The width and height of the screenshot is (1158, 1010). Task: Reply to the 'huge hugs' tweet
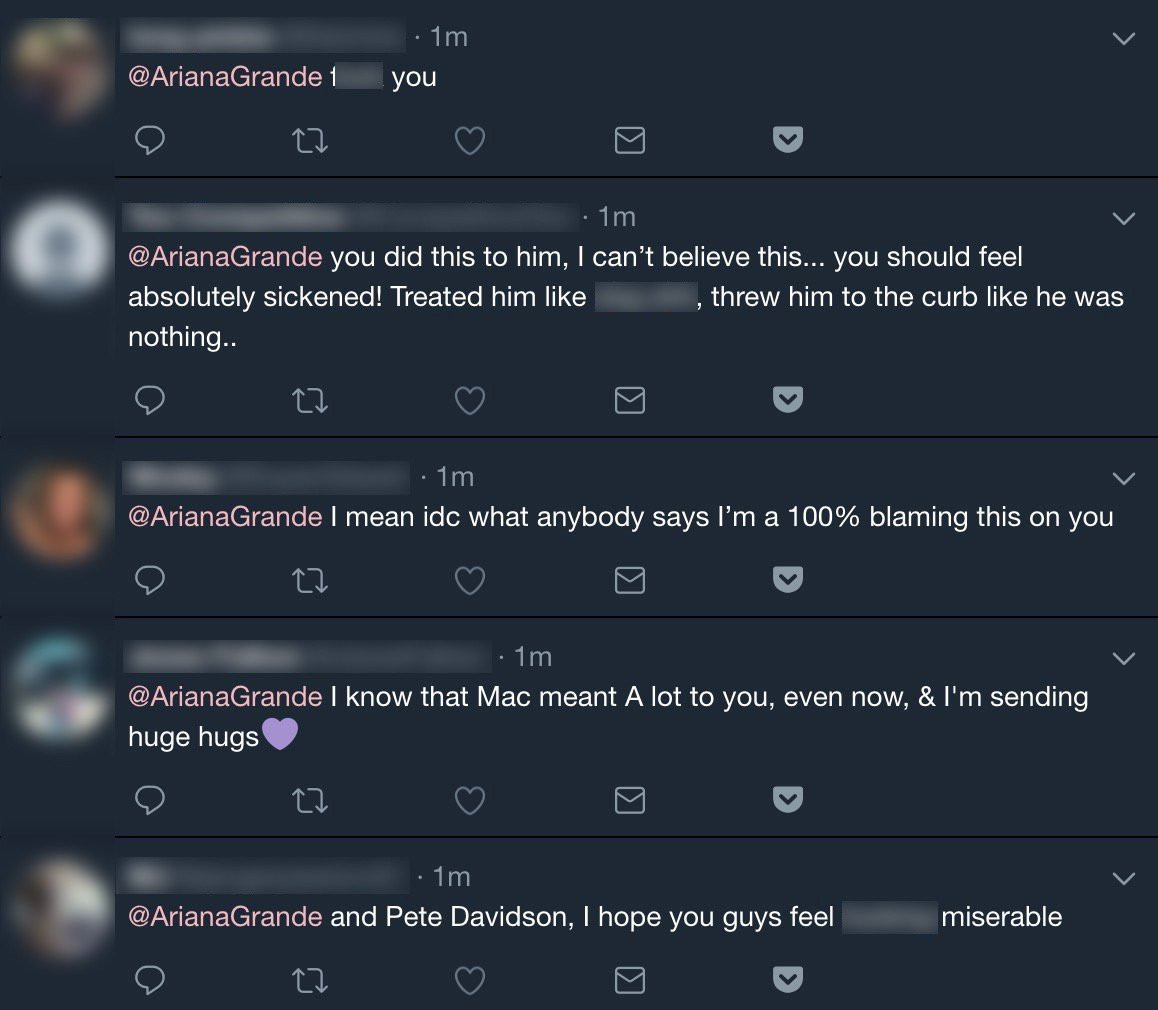pyautogui.click(x=149, y=800)
